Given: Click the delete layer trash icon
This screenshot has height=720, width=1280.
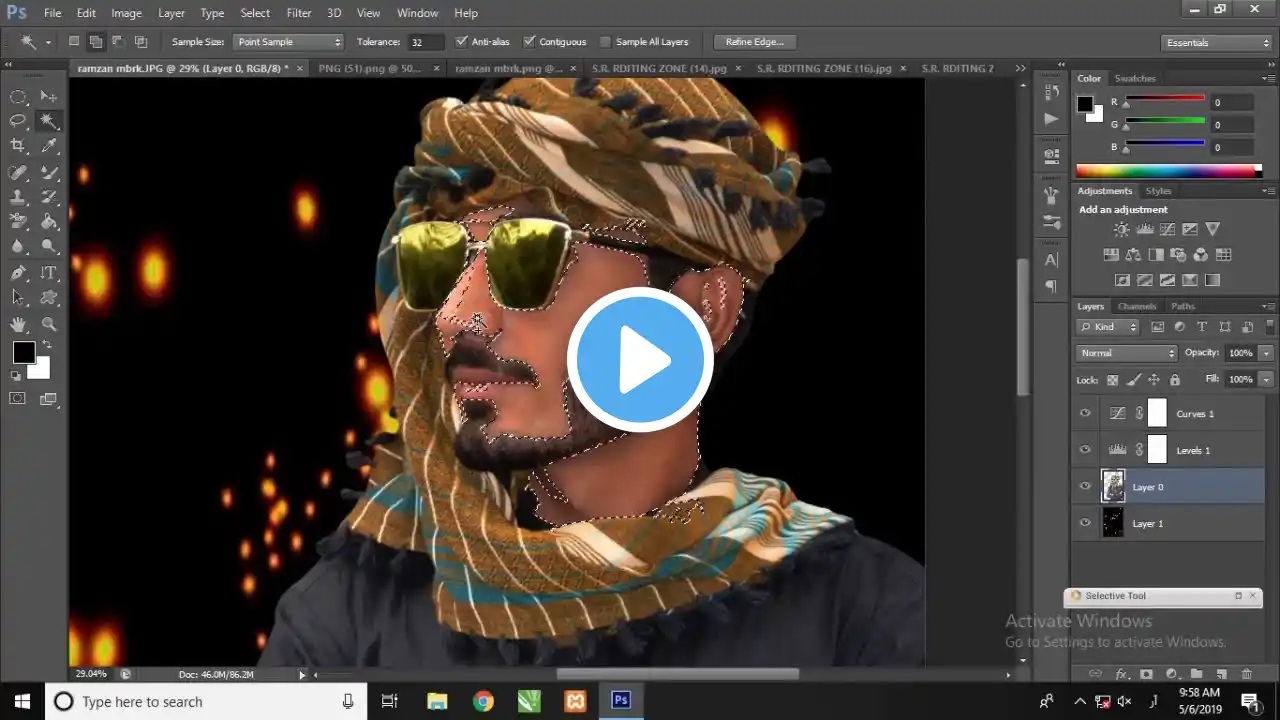Looking at the screenshot, I should 1246,675.
